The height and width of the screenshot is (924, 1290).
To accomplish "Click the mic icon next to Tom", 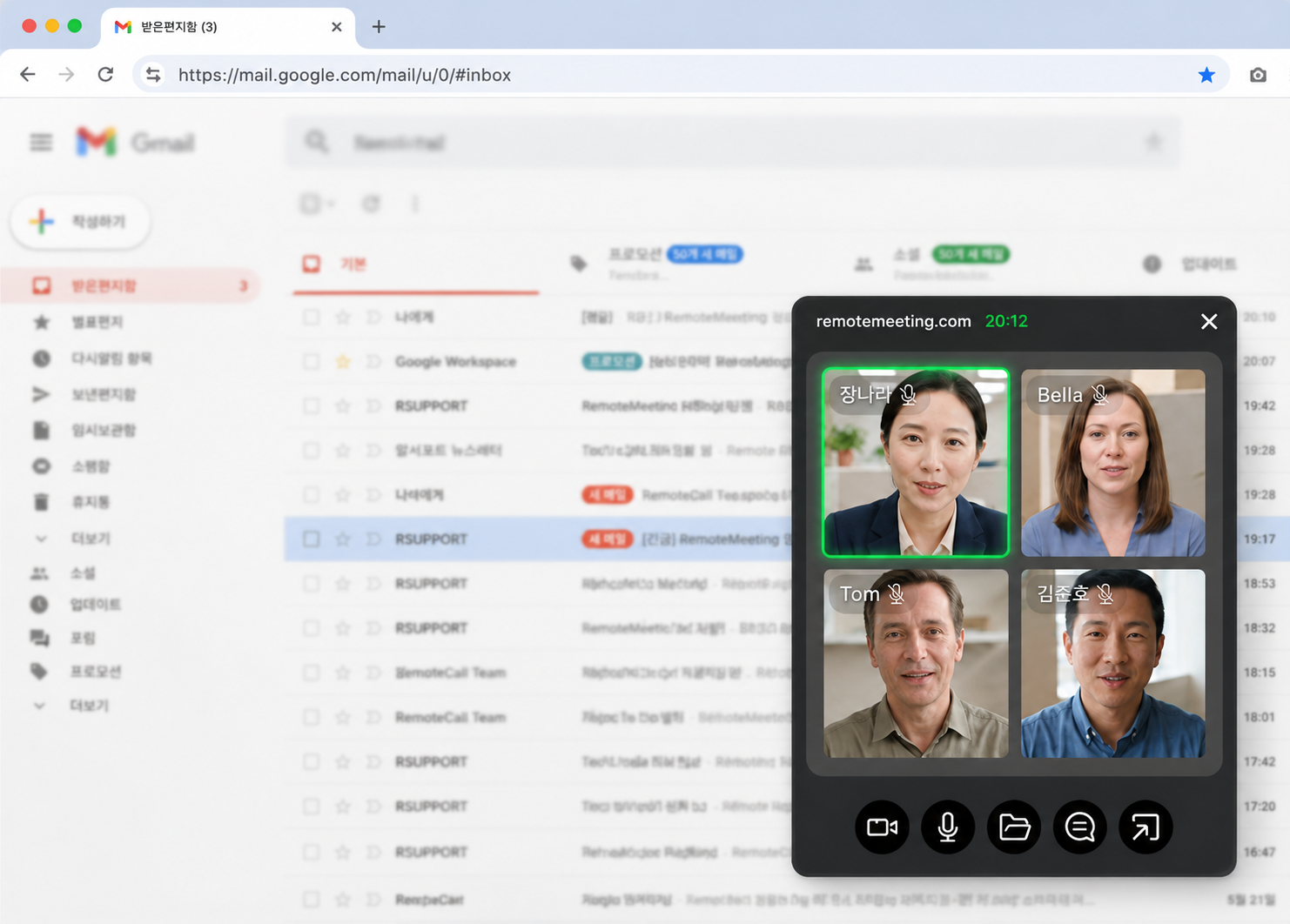I will click(897, 593).
